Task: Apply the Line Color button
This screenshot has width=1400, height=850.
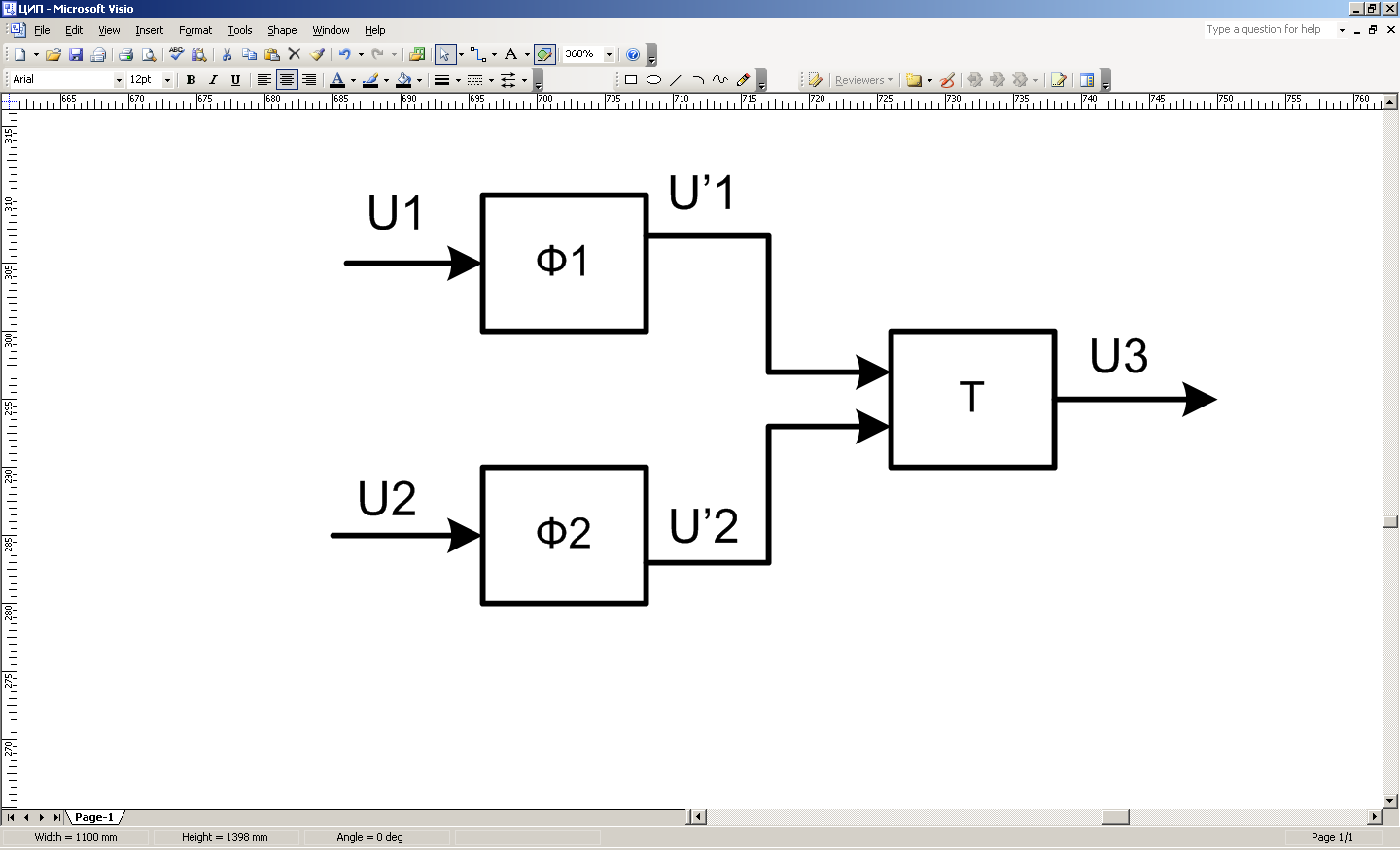Action: click(370, 80)
